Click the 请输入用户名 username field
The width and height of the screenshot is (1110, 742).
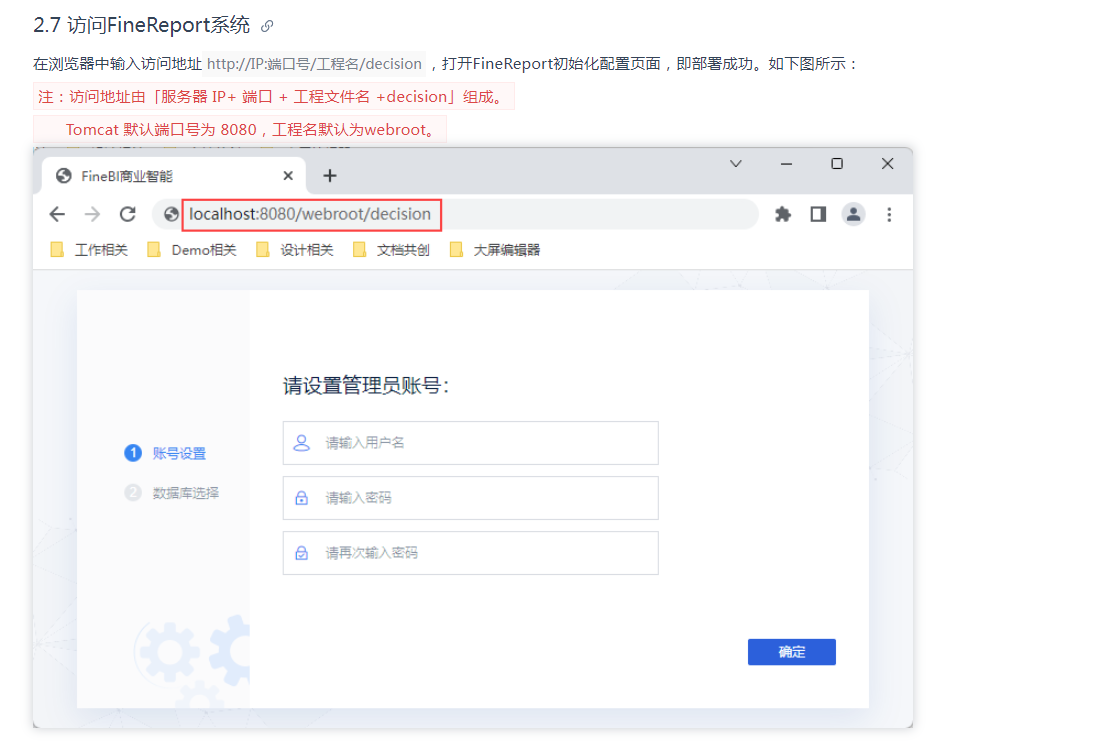tap(471, 443)
